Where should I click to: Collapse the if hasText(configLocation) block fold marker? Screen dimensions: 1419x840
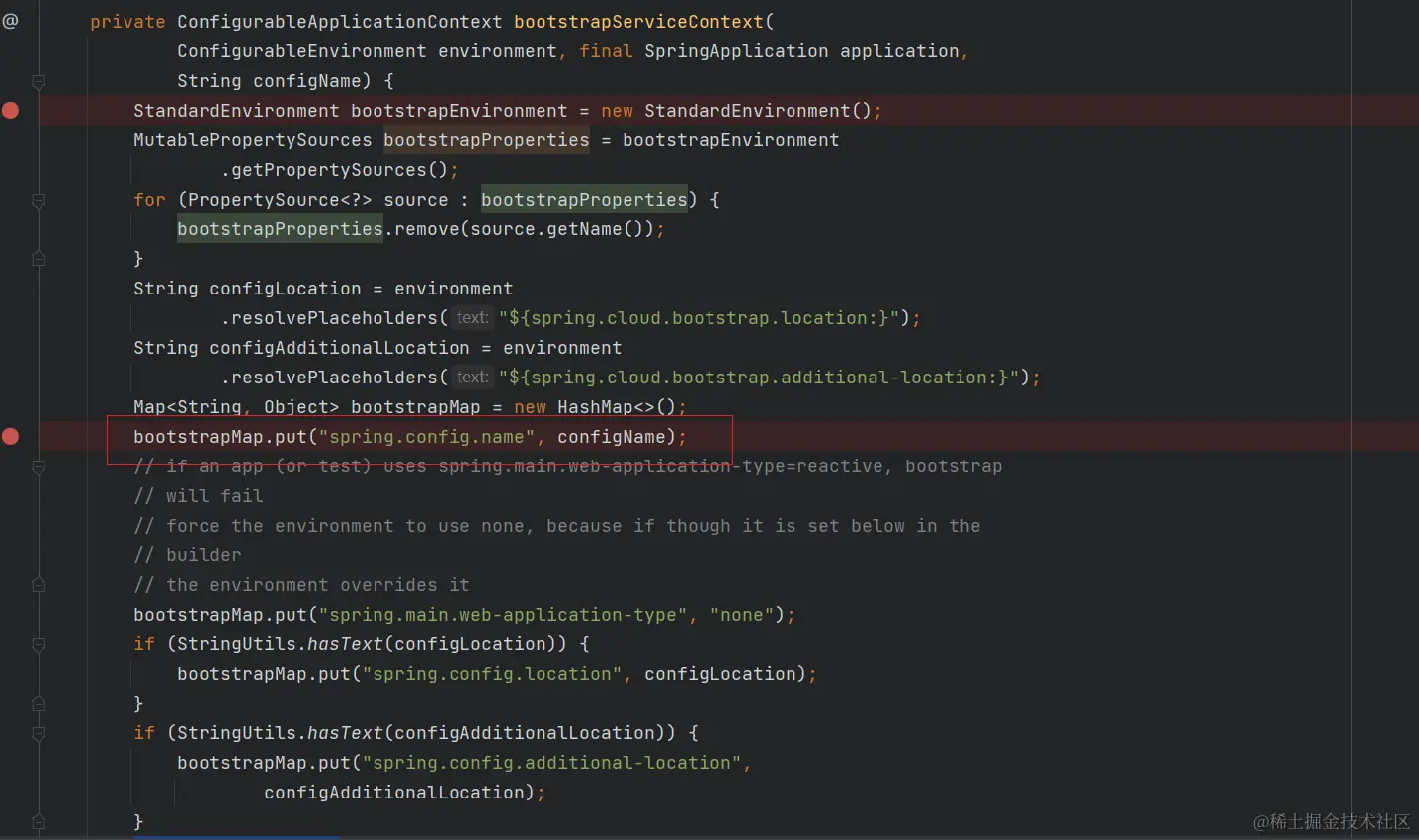point(39,644)
